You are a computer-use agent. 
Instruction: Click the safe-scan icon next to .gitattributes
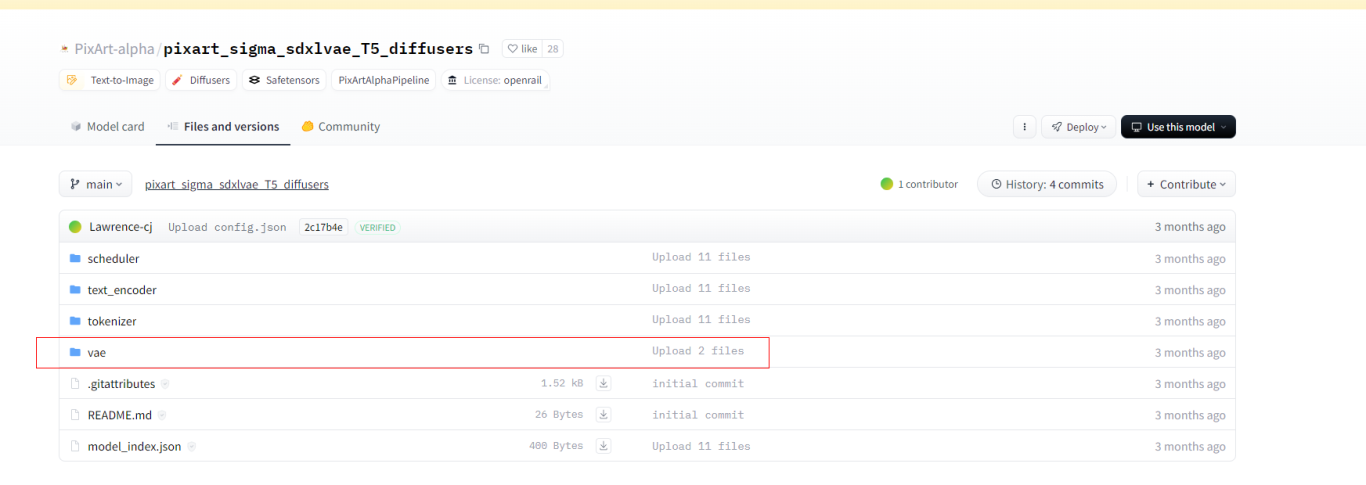click(165, 384)
